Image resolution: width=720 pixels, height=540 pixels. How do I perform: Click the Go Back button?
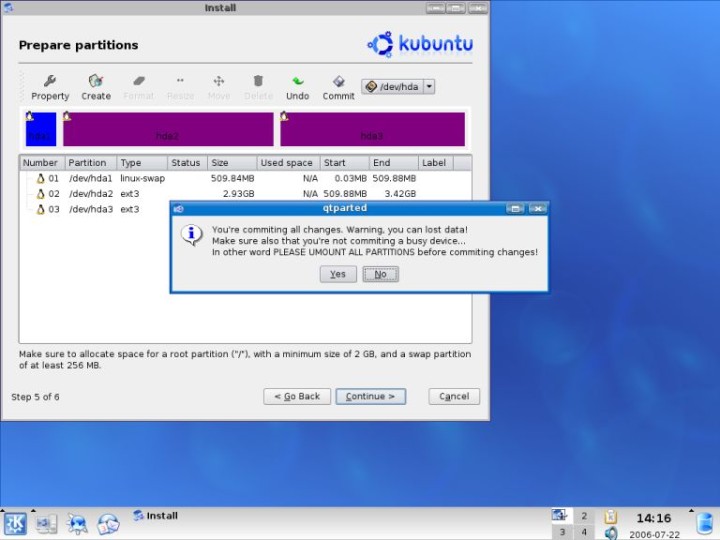point(297,396)
